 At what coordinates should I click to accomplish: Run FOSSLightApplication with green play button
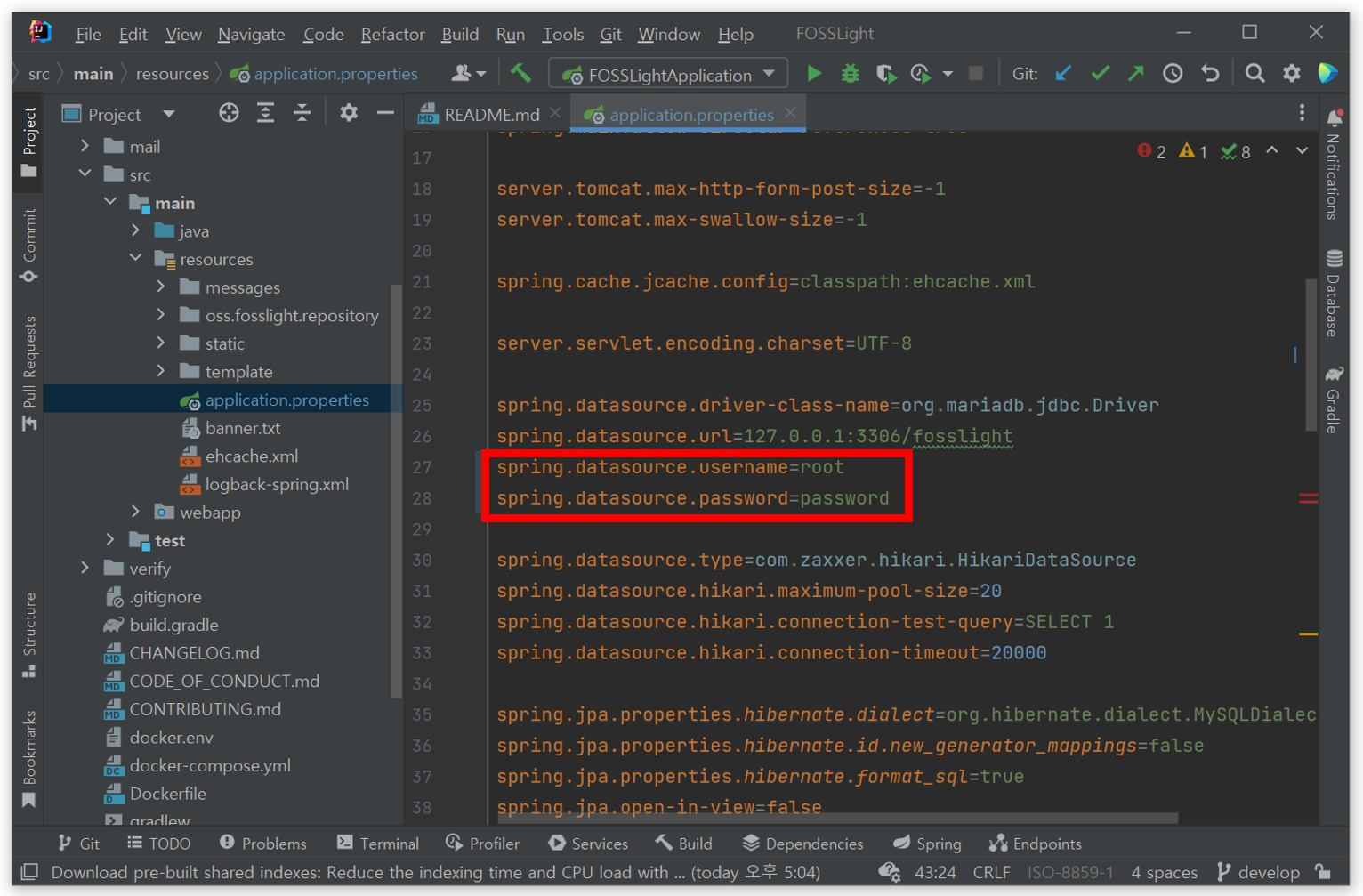click(813, 74)
